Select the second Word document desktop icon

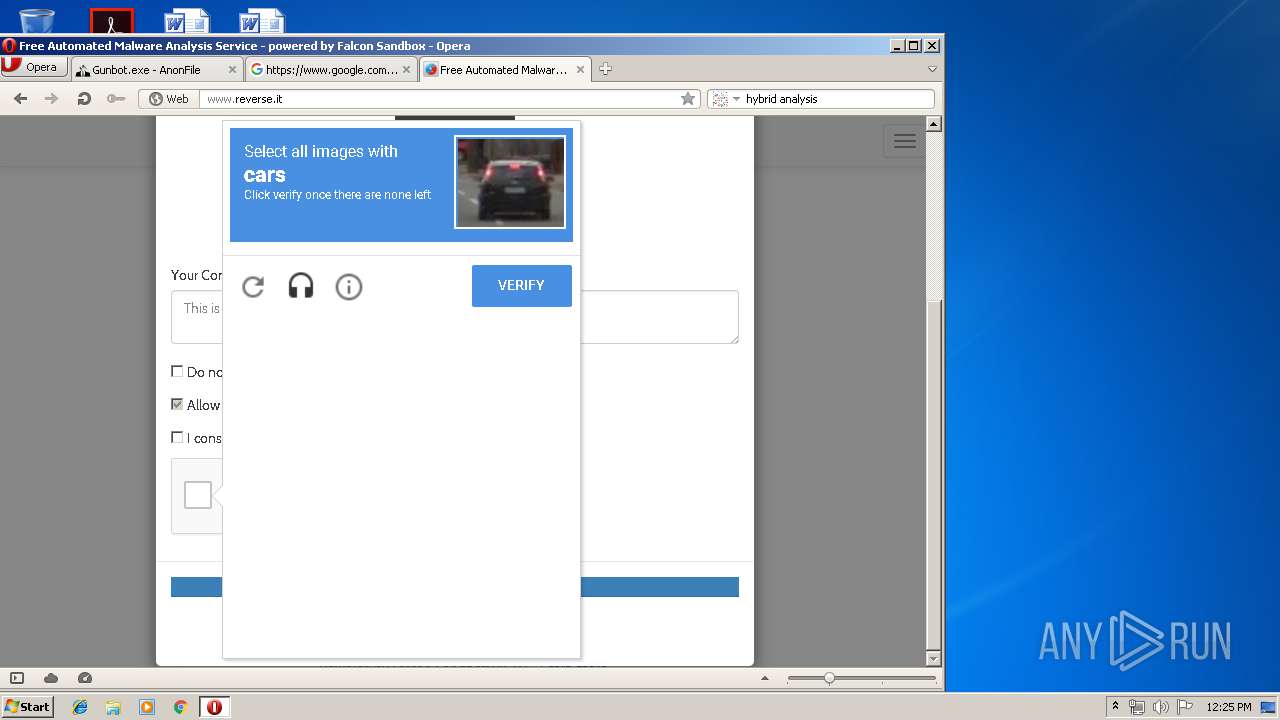(262, 20)
